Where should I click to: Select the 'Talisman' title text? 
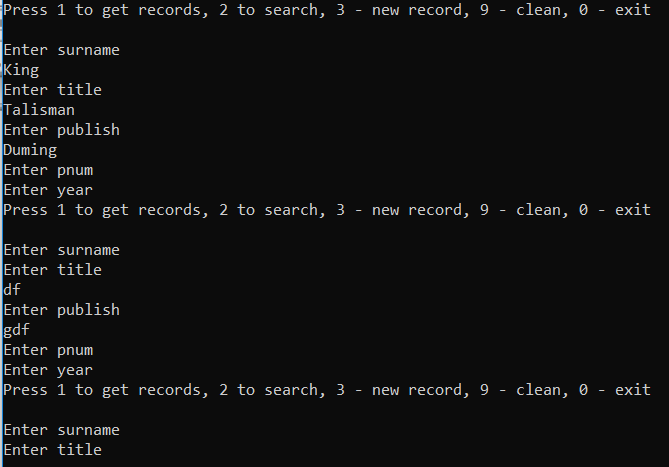point(39,110)
